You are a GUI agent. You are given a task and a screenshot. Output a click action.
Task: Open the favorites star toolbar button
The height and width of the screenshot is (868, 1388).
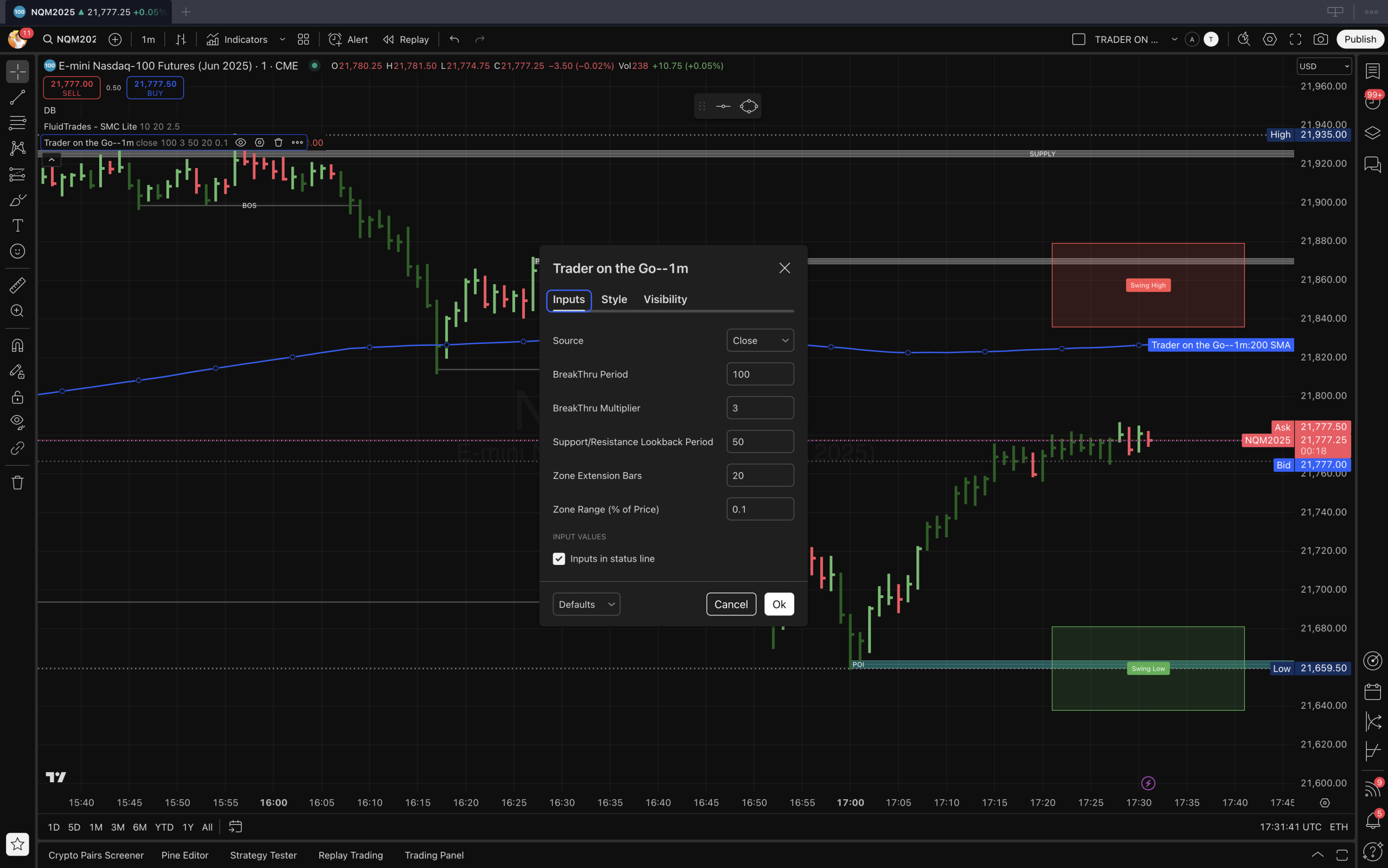pyautogui.click(x=18, y=844)
